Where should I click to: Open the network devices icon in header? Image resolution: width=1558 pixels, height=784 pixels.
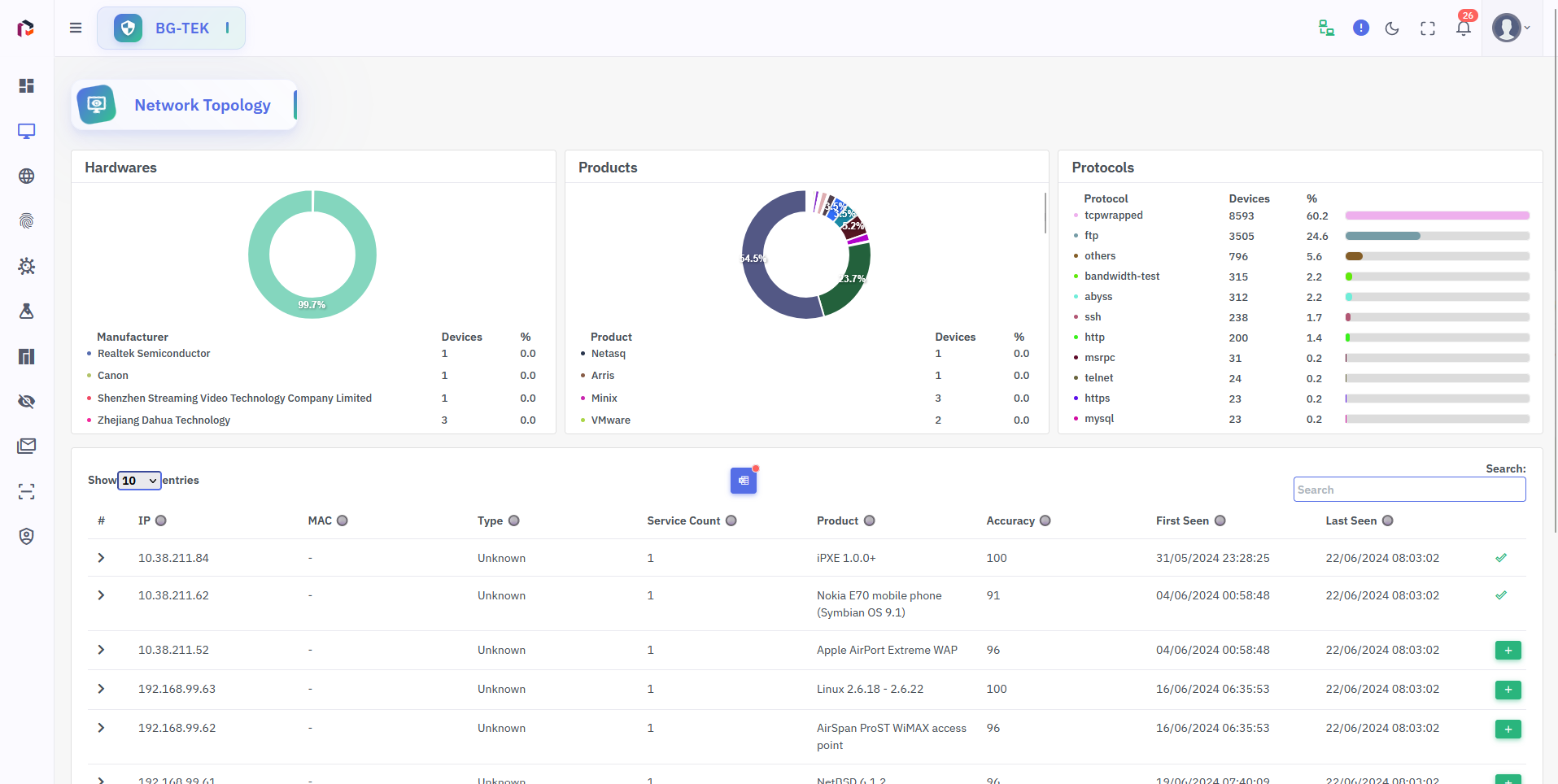pyautogui.click(x=1326, y=28)
